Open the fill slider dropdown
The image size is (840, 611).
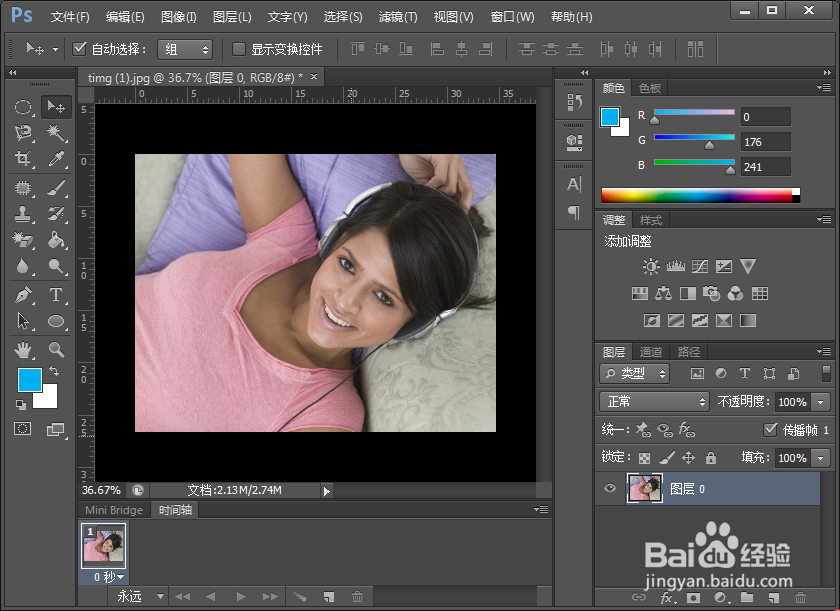coord(820,458)
